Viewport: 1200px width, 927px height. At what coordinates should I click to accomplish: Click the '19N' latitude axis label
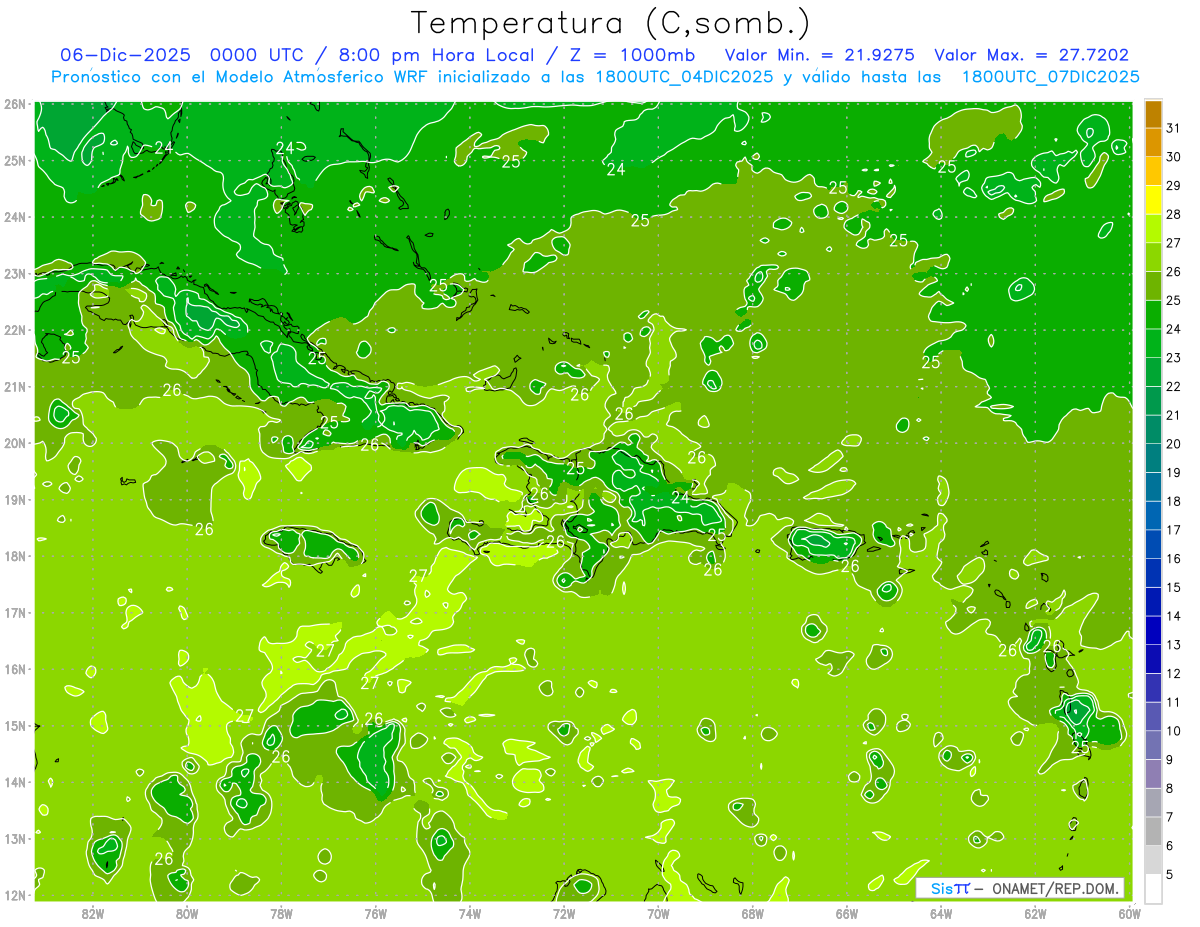[15, 499]
